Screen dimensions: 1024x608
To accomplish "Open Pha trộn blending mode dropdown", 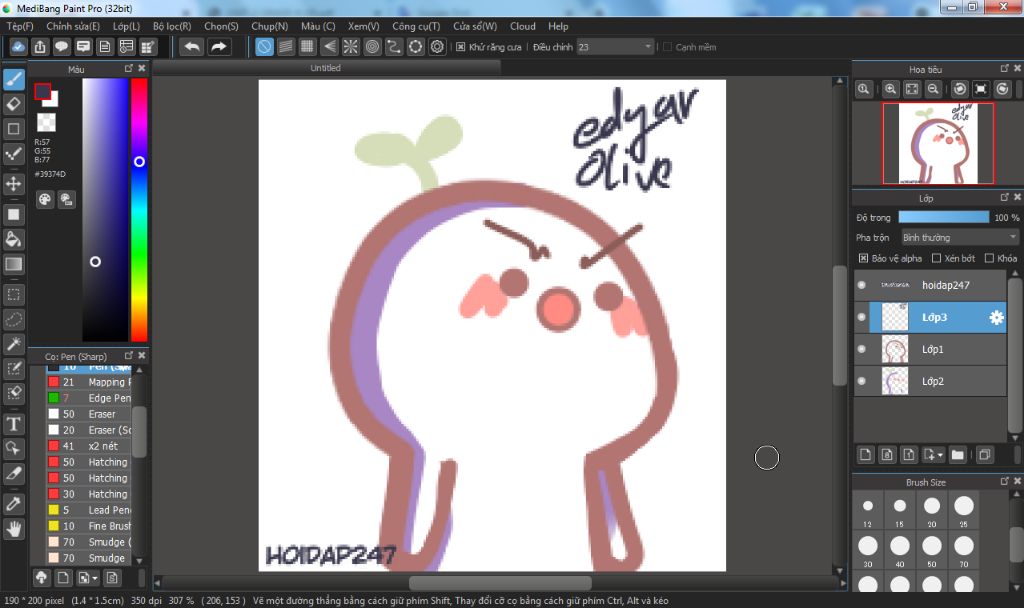I will pos(959,238).
